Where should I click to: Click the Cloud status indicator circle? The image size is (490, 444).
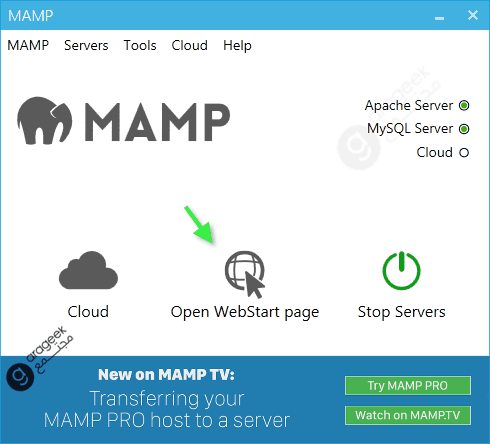pos(464,153)
